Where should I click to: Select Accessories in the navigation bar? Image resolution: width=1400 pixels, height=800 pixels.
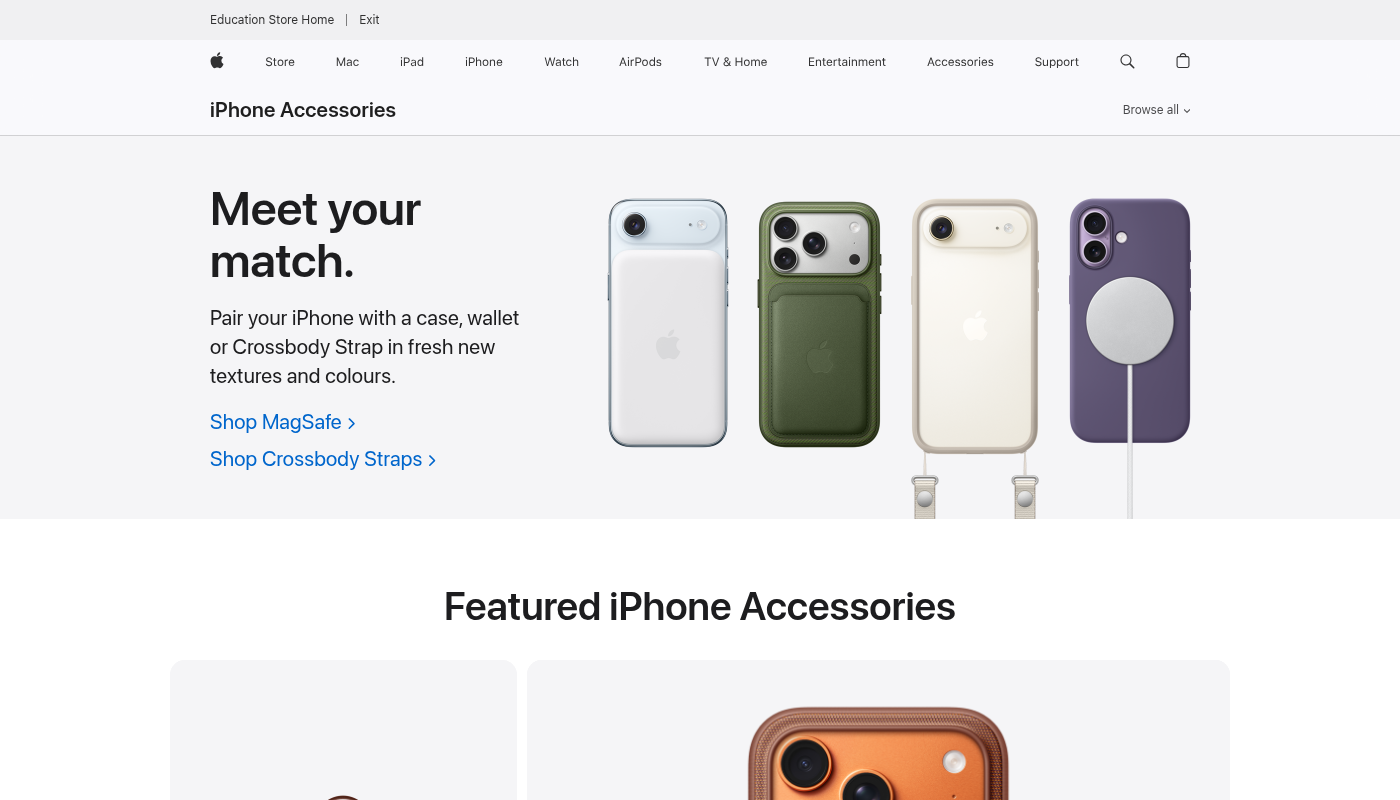960,62
